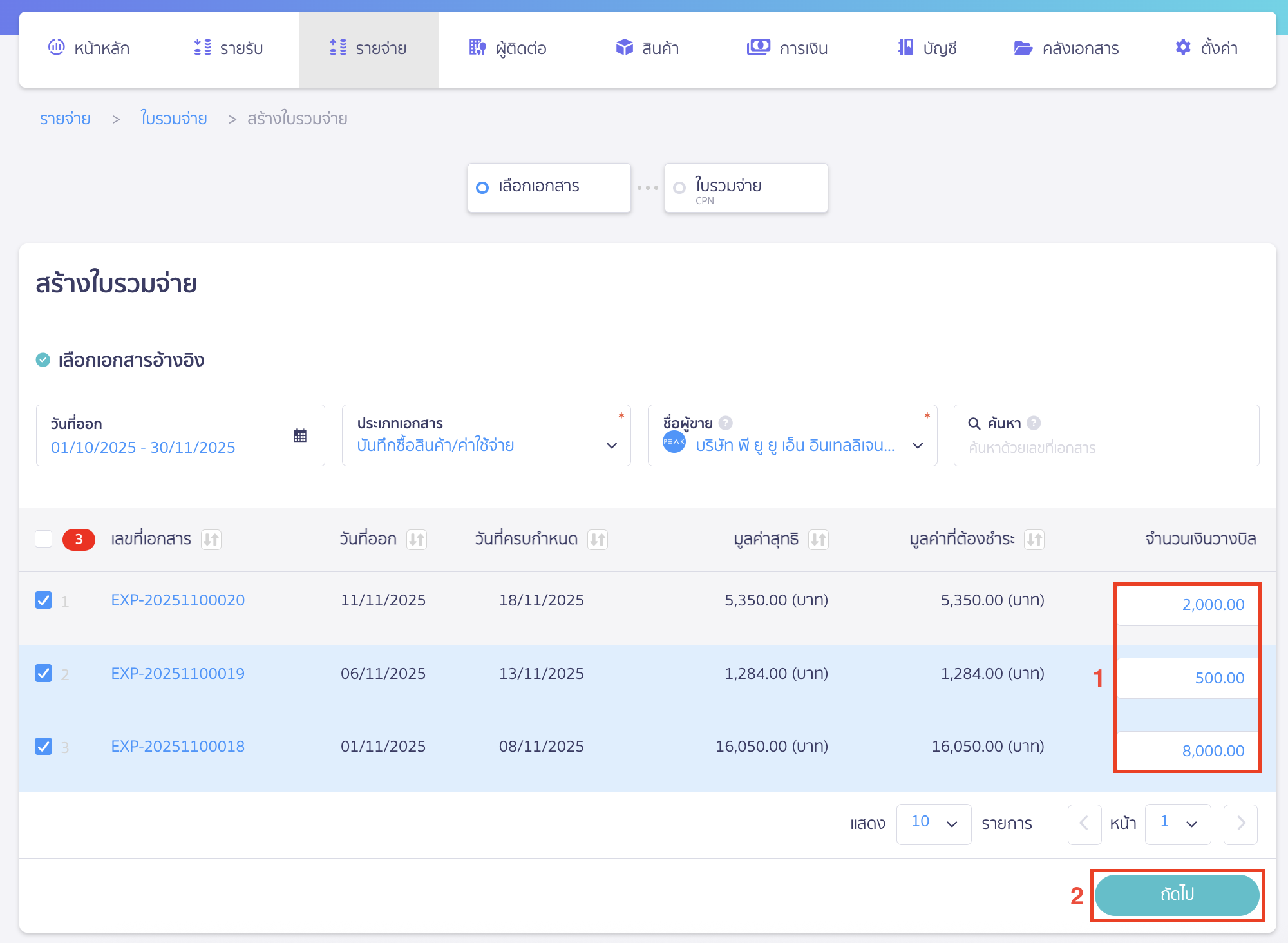Uncheck row EXP-20251100019 checkbox

pyautogui.click(x=44, y=673)
